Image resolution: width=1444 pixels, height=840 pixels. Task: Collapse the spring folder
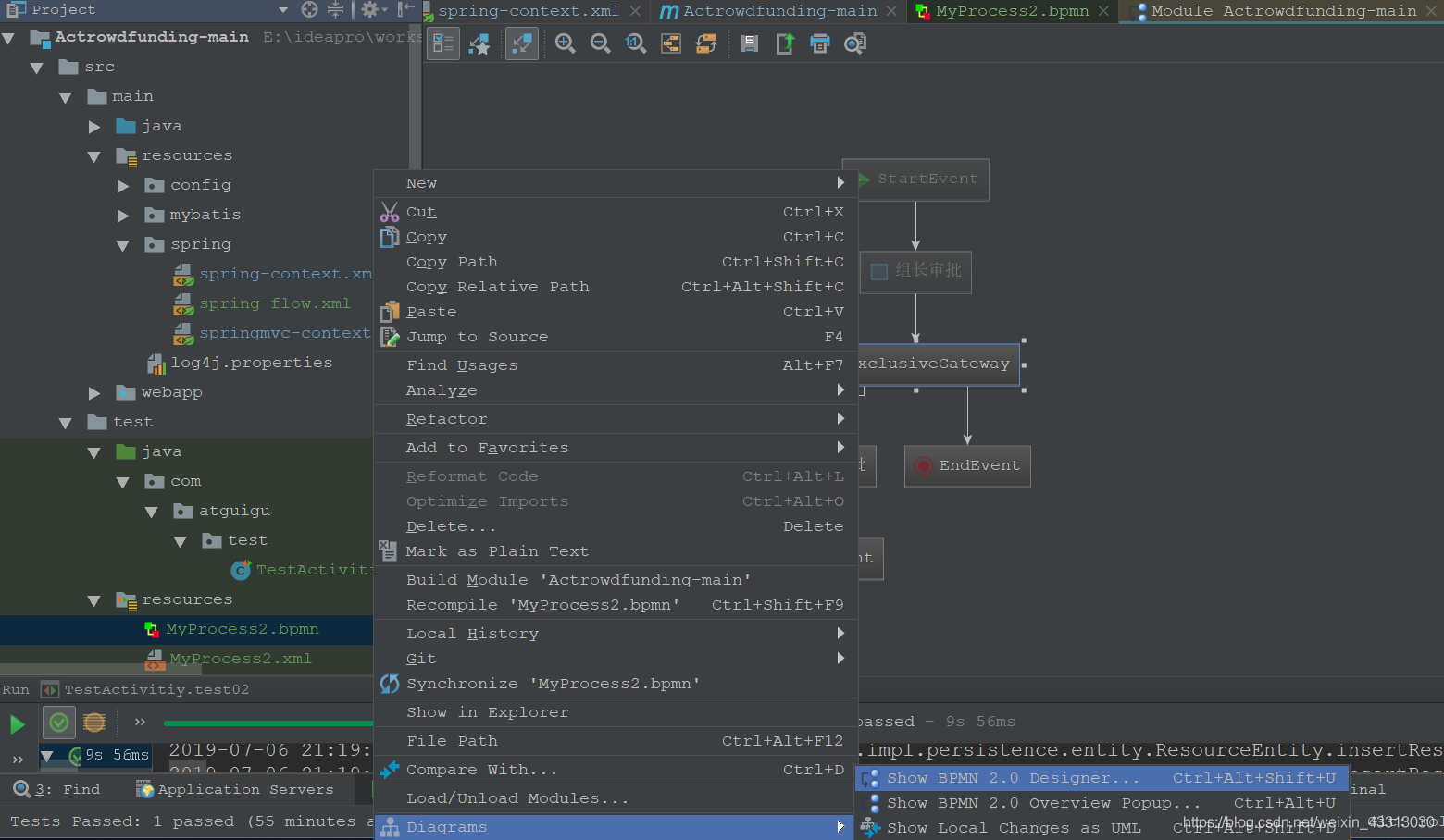(123, 245)
